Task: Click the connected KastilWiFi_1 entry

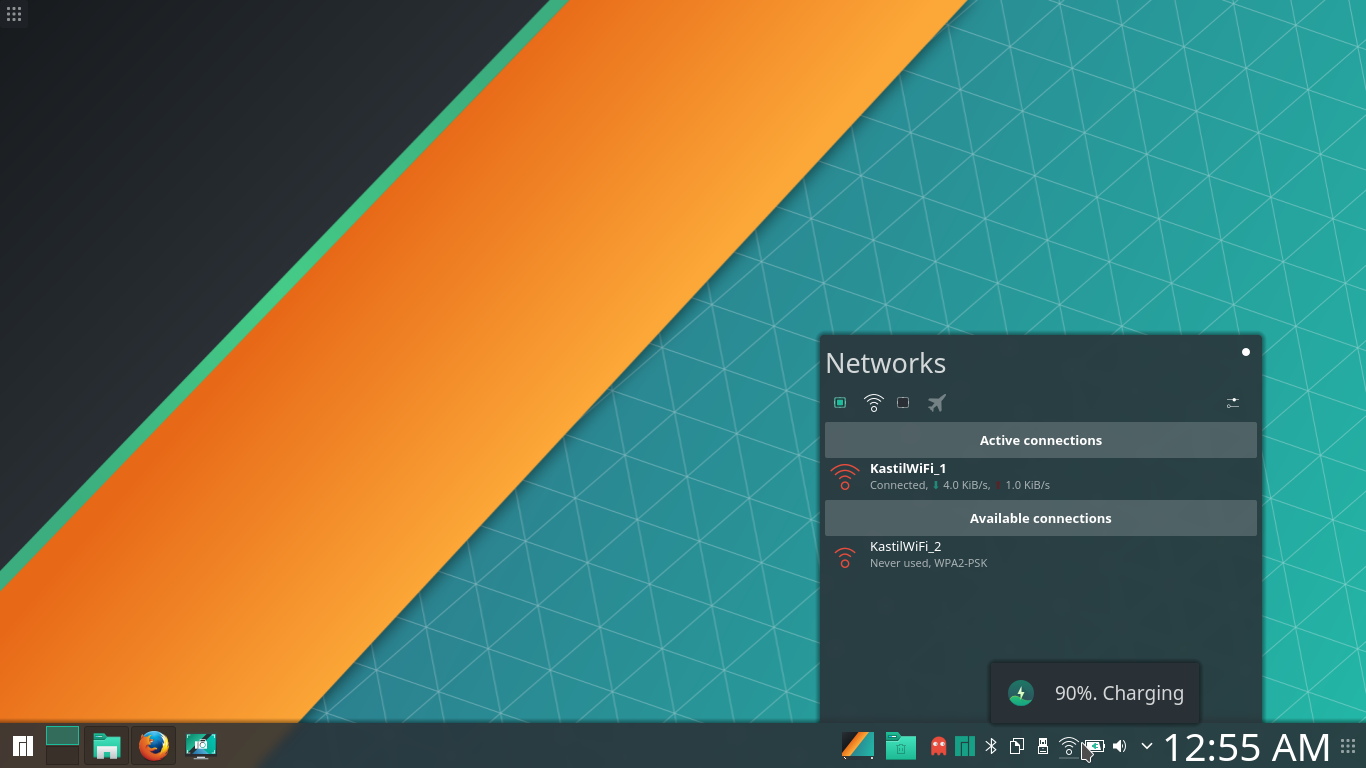Action: pos(940,476)
